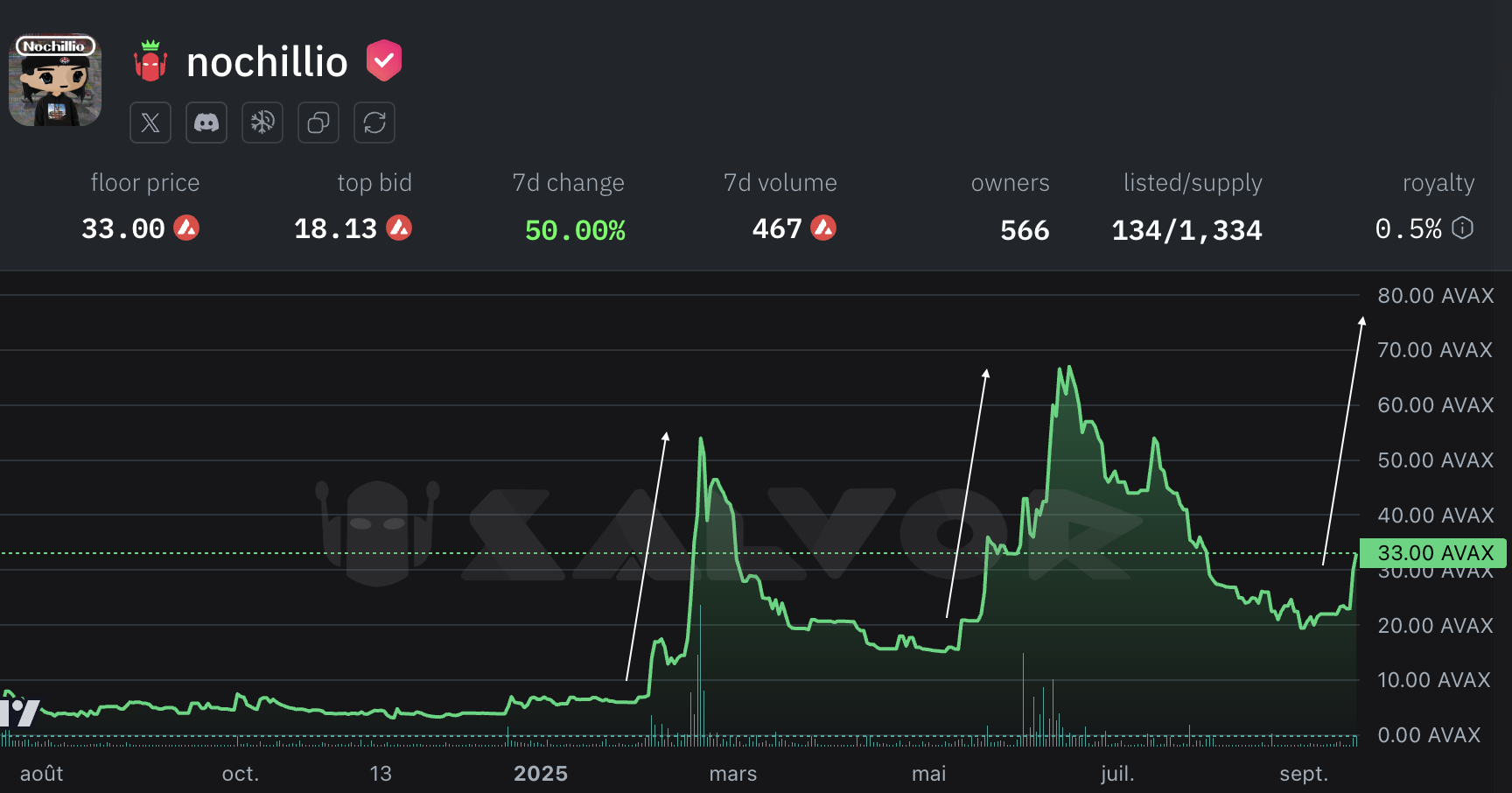The image size is (1512, 793).
Task: Click the listed/supply value 134/1,334
Action: 1186,230
